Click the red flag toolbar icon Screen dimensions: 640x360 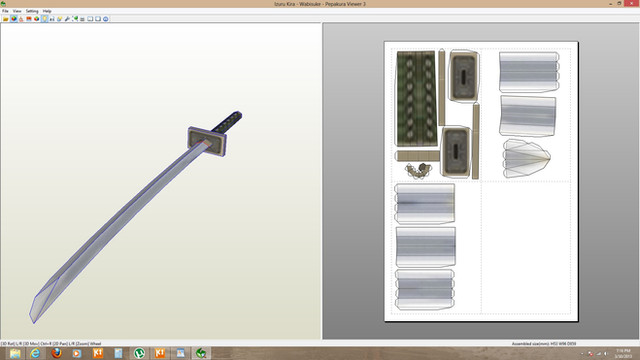[x=29, y=19]
